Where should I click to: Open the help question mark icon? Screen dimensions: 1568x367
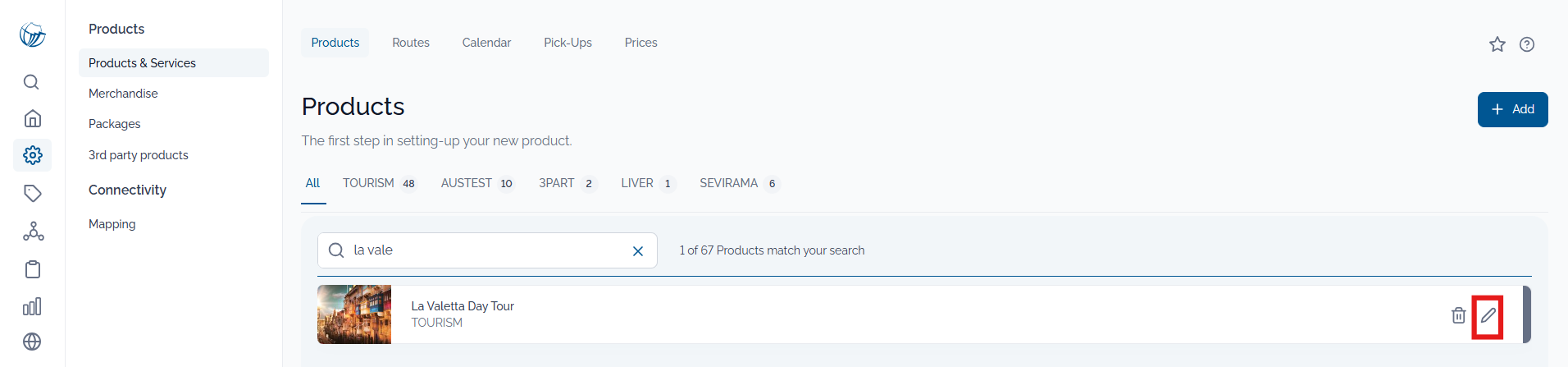[1527, 44]
